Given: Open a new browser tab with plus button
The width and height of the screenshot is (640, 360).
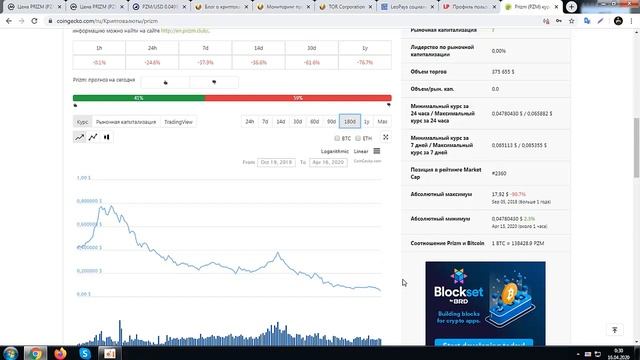Looking at the screenshot, I should [571, 7].
